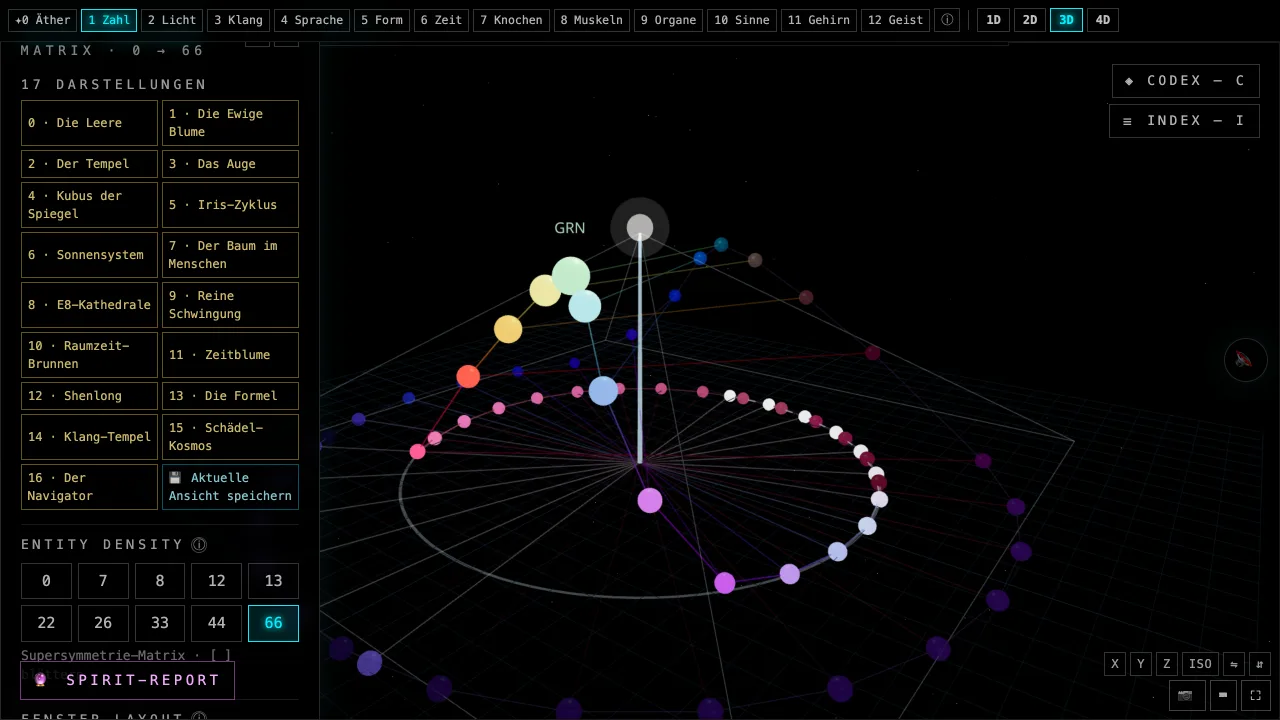Snap view to ISO perspective
Screen dimensions: 1280x720
[x=1200, y=664]
